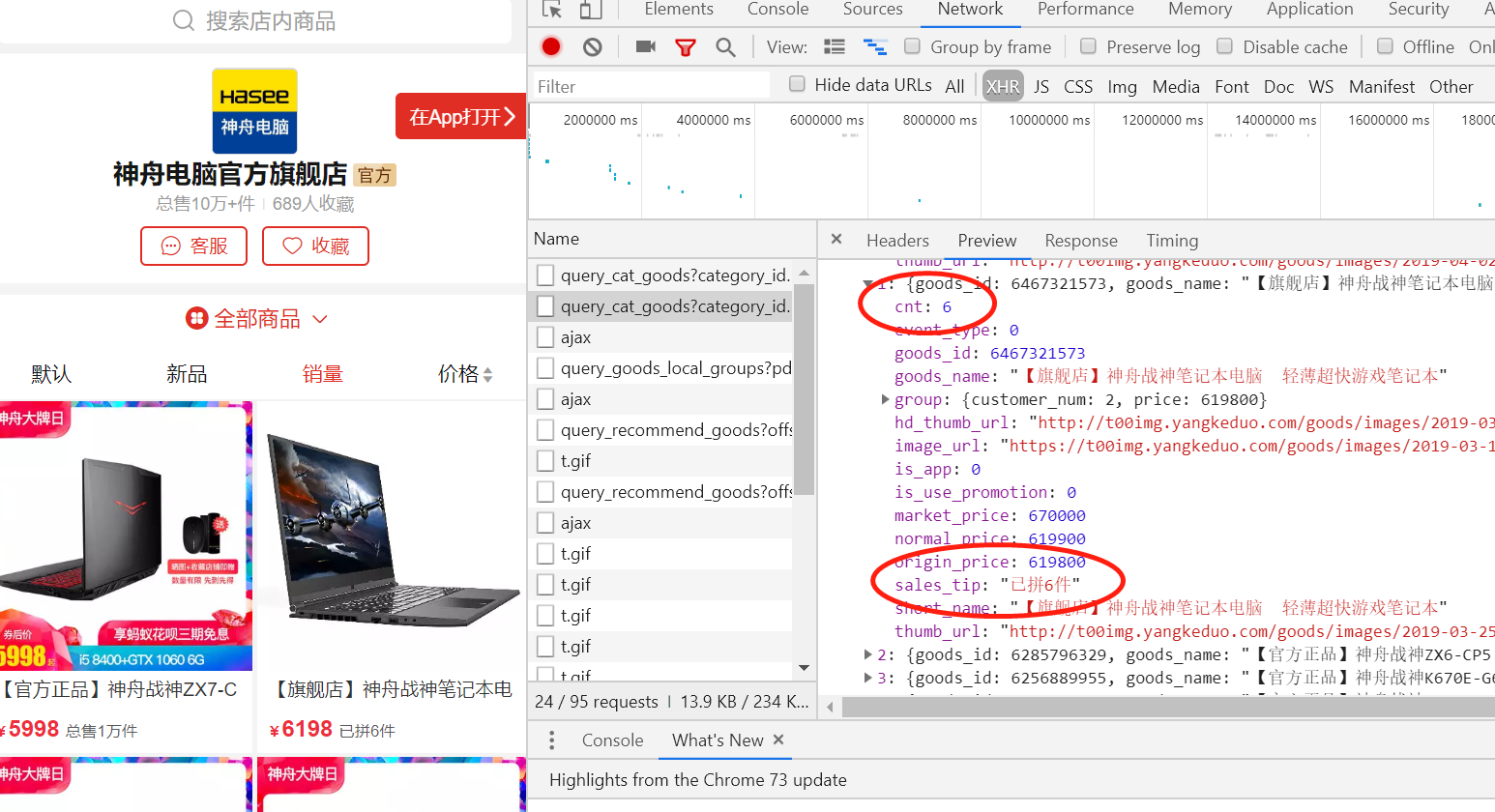Open the 全部商品 category dropdown

[257, 318]
